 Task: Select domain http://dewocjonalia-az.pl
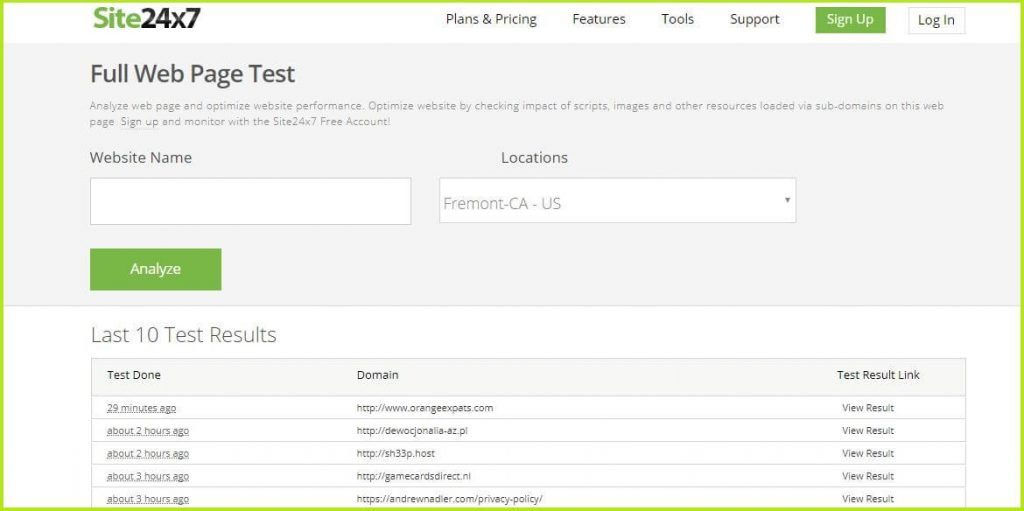point(412,431)
